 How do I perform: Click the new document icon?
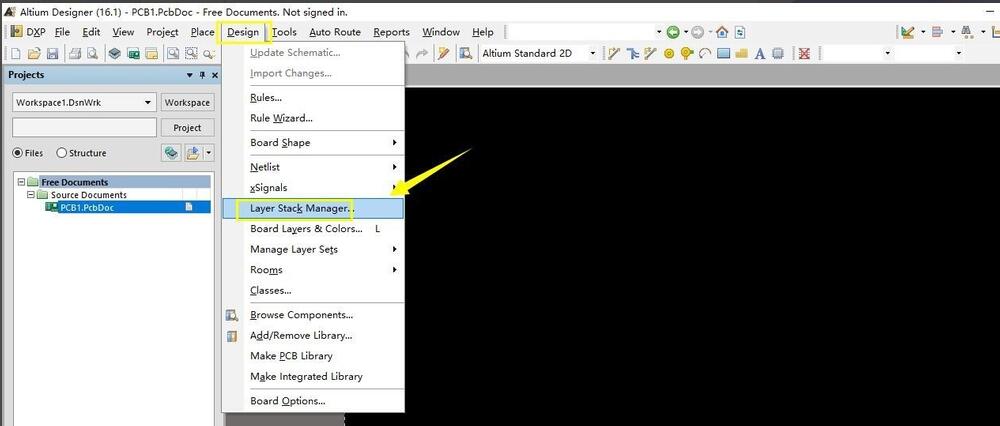[17, 54]
